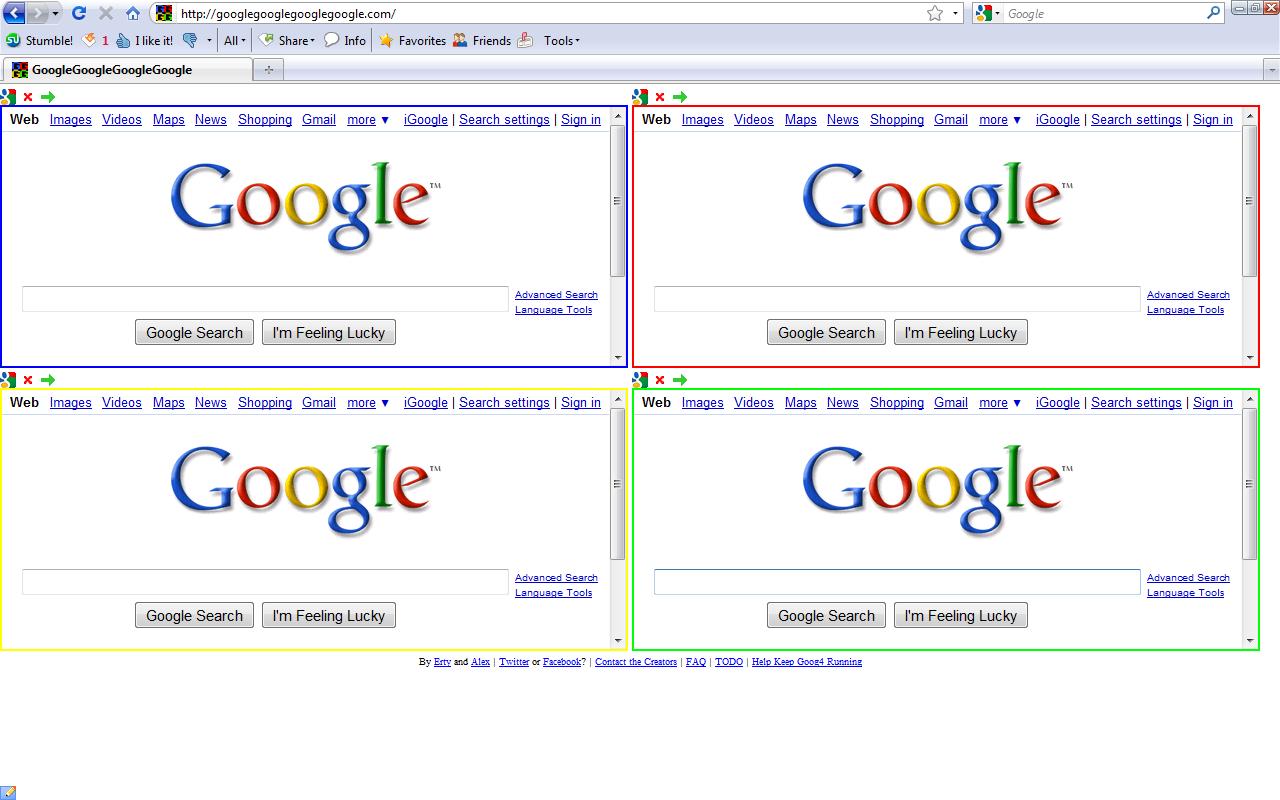Open News in the green-bordered pane
This screenshot has width=1280, height=800.
(x=843, y=403)
